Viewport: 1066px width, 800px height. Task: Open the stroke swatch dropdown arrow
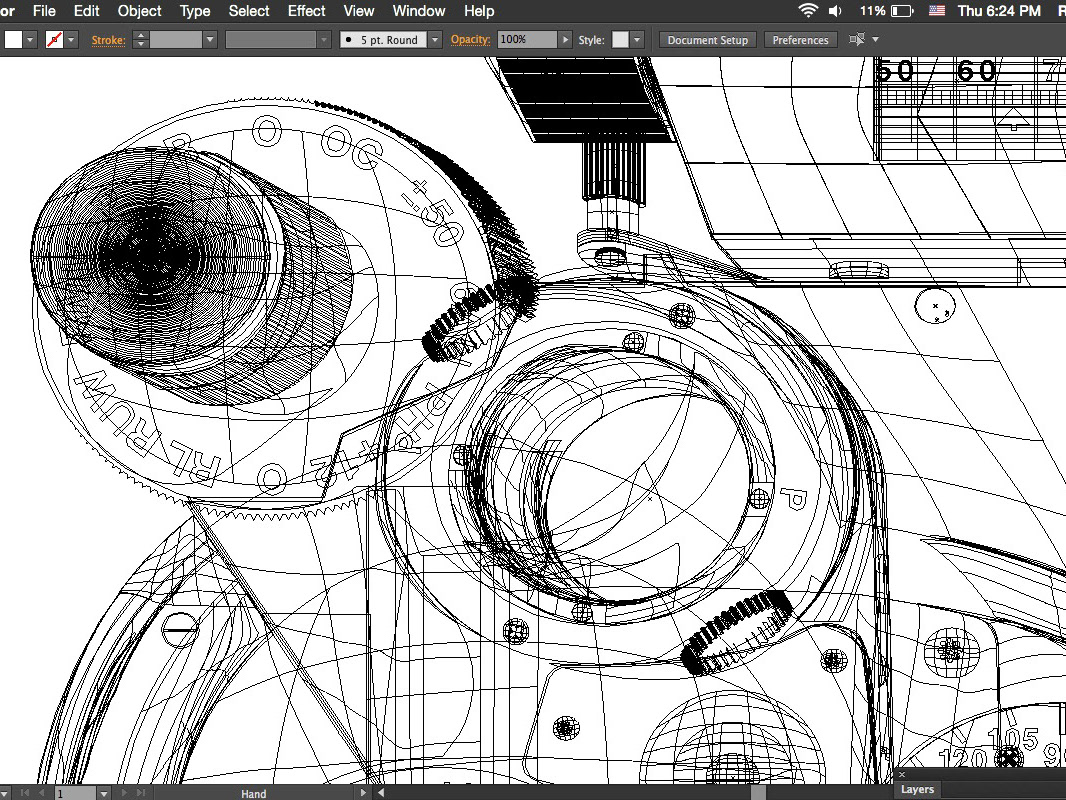click(71, 40)
